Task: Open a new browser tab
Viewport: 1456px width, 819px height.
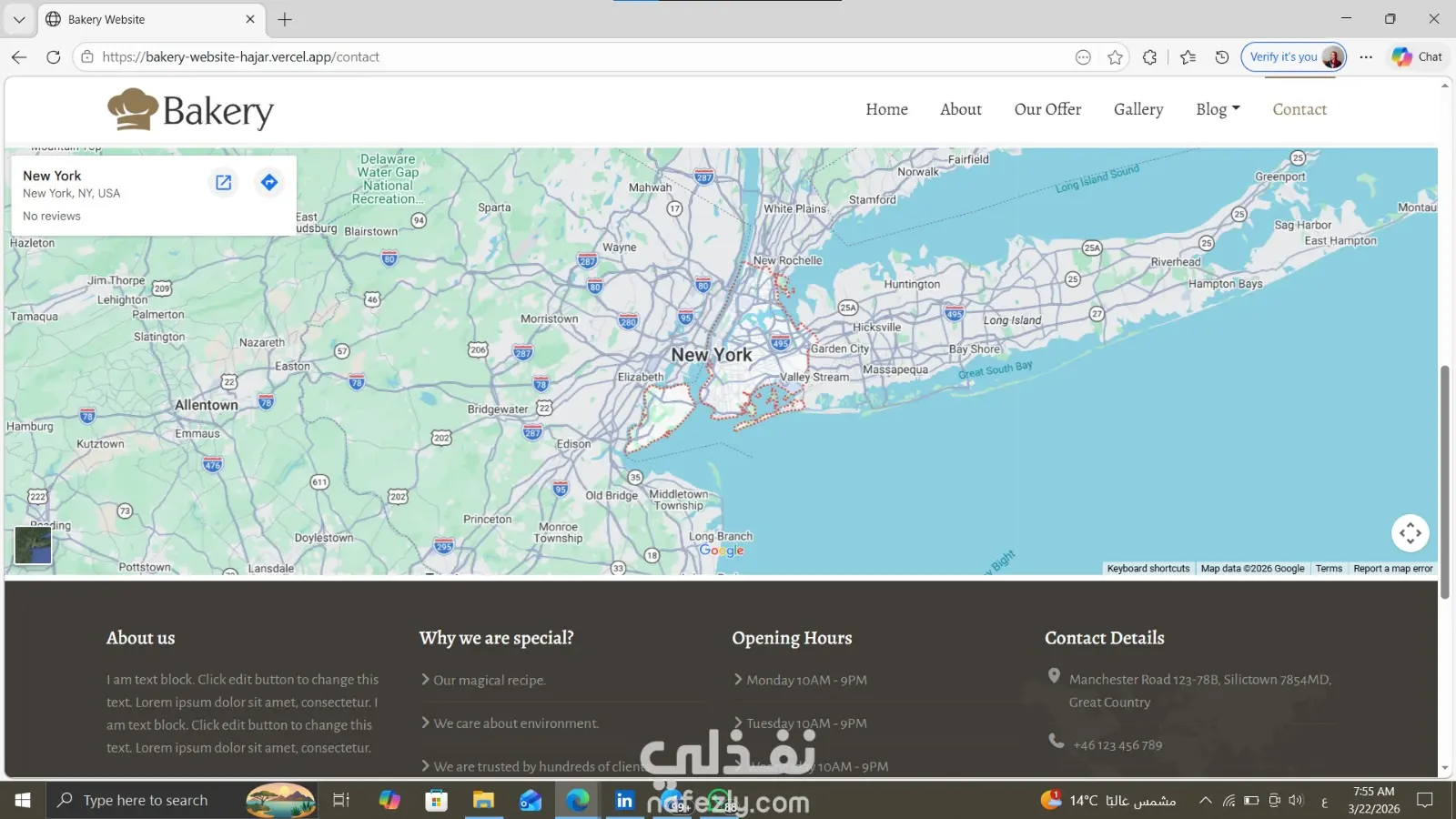Action: pyautogui.click(x=285, y=19)
